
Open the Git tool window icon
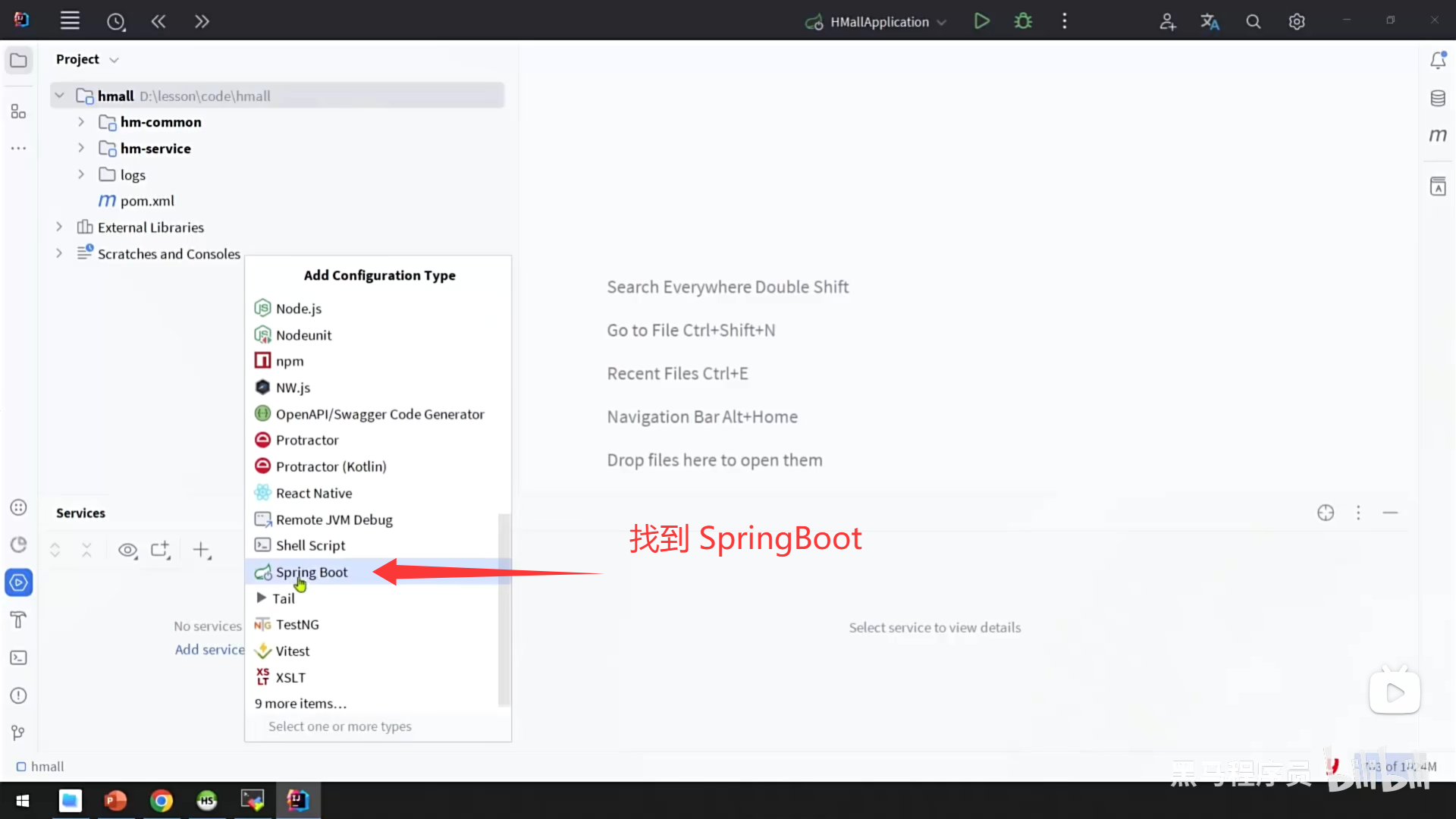18,733
